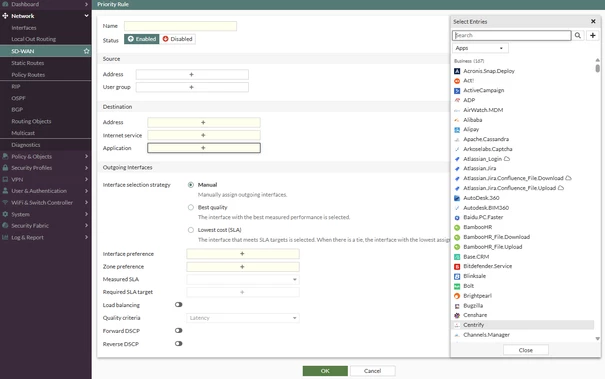This screenshot has height=379, width=605.
Task: Click the Cancel button
Action: (372, 371)
